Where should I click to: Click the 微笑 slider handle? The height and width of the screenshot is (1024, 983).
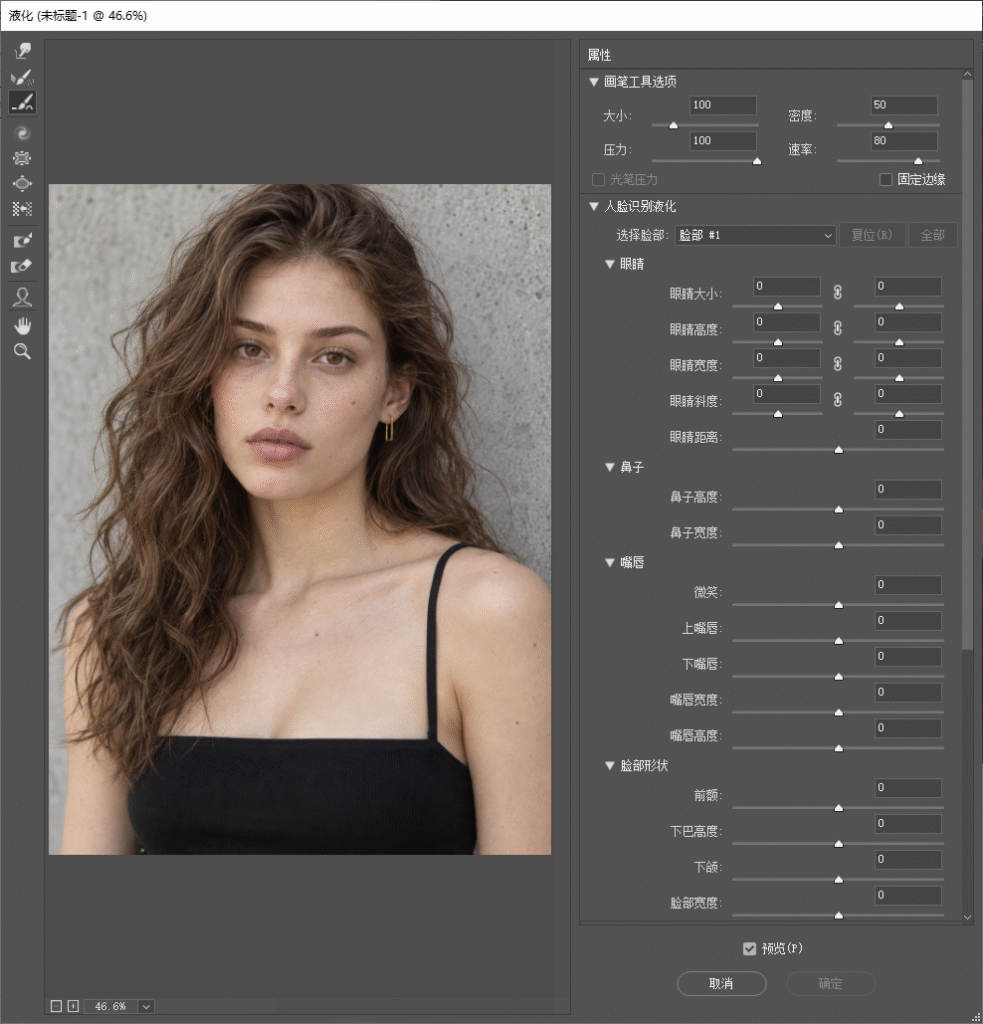pos(839,605)
